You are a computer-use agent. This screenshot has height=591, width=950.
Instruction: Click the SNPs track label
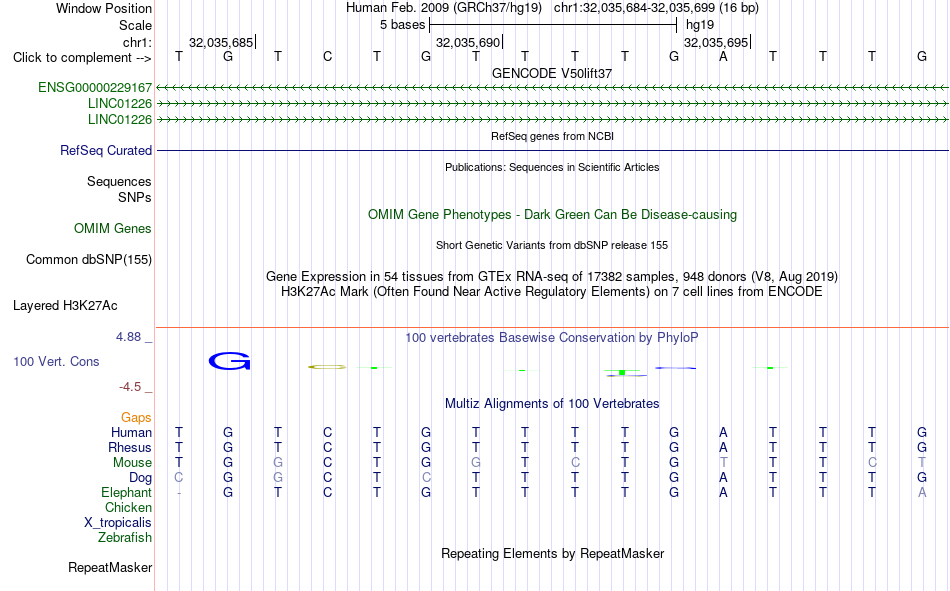click(135, 198)
